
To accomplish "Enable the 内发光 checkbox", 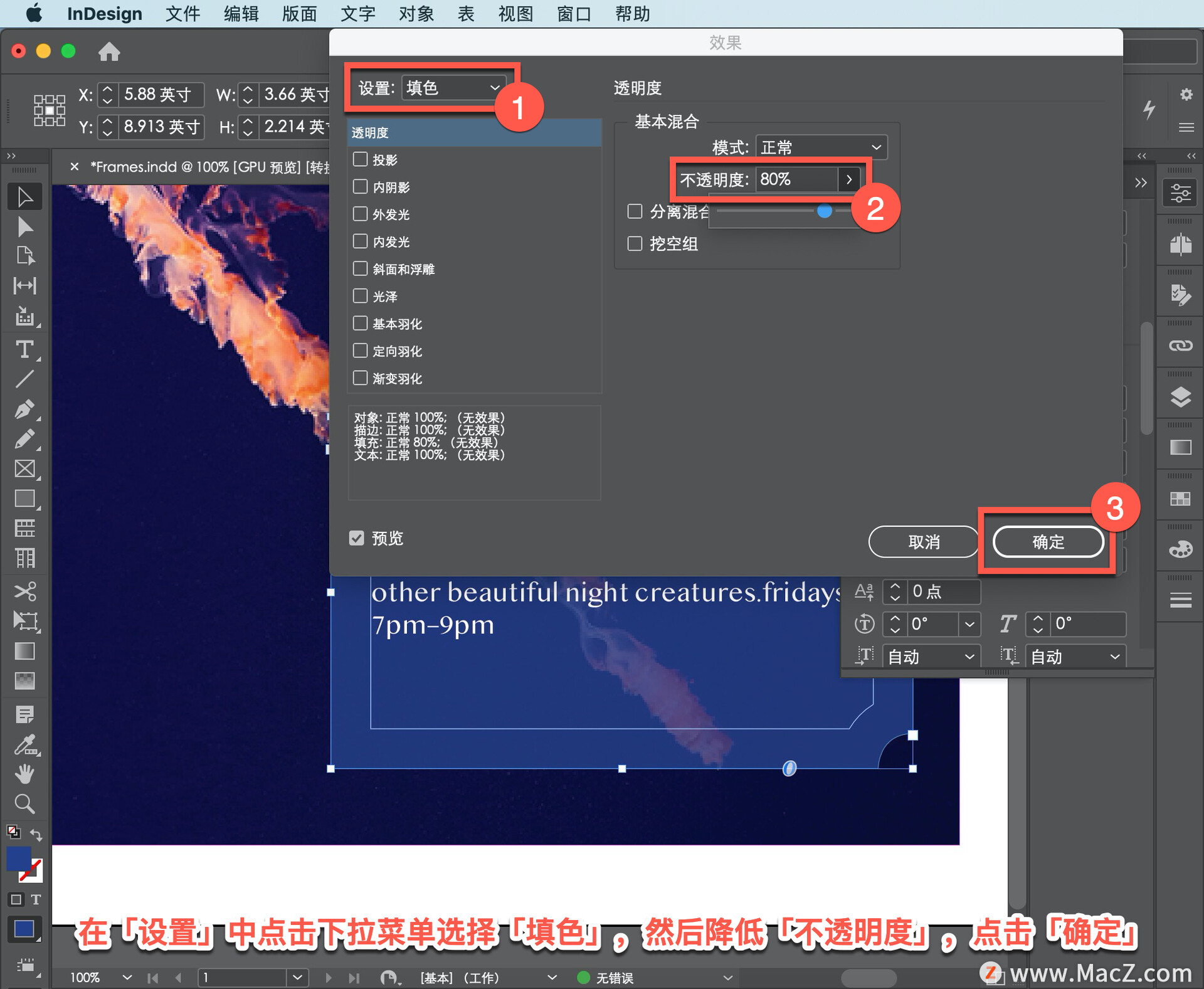I will click(x=360, y=241).
